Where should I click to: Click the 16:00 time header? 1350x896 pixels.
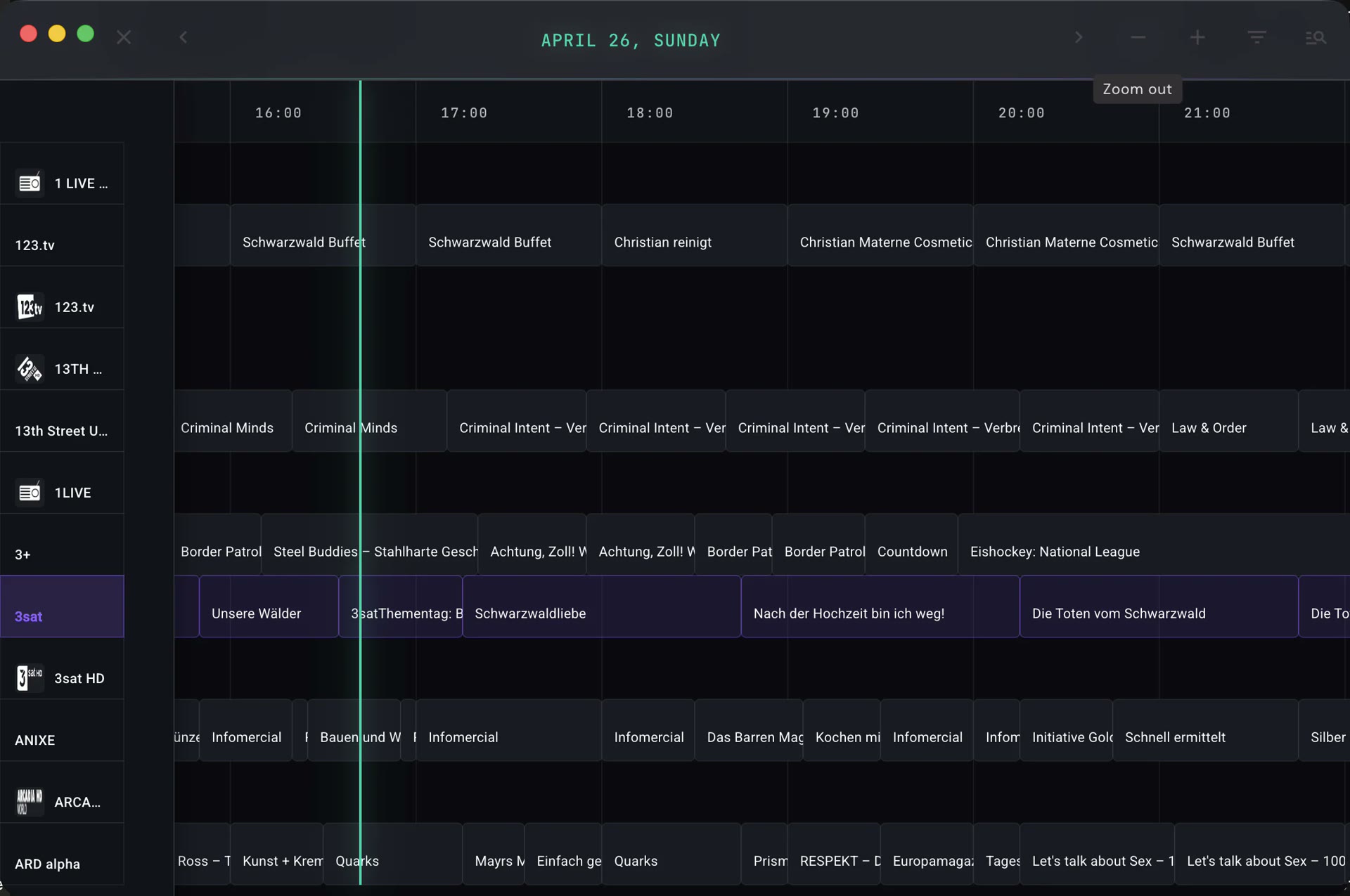coord(278,113)
